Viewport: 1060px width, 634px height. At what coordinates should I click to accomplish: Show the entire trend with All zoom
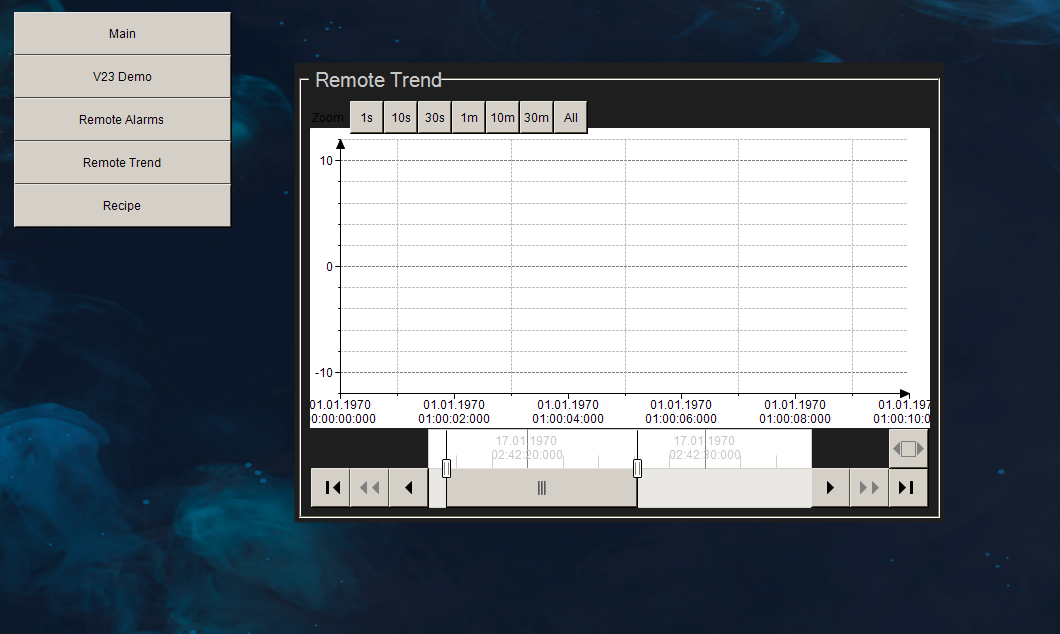[570, 117]
